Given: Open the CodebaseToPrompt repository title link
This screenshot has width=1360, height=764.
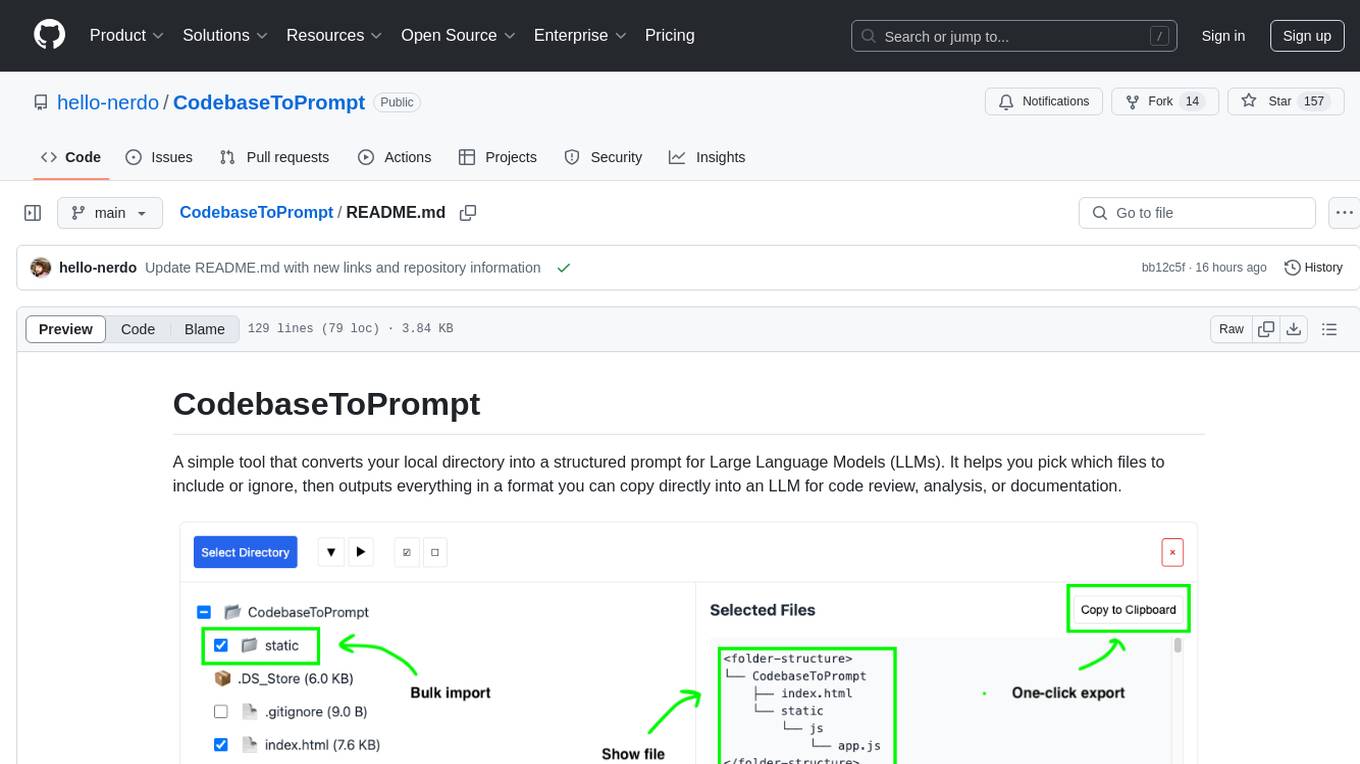Looking at the screenshot, I should tap(269, 102).
